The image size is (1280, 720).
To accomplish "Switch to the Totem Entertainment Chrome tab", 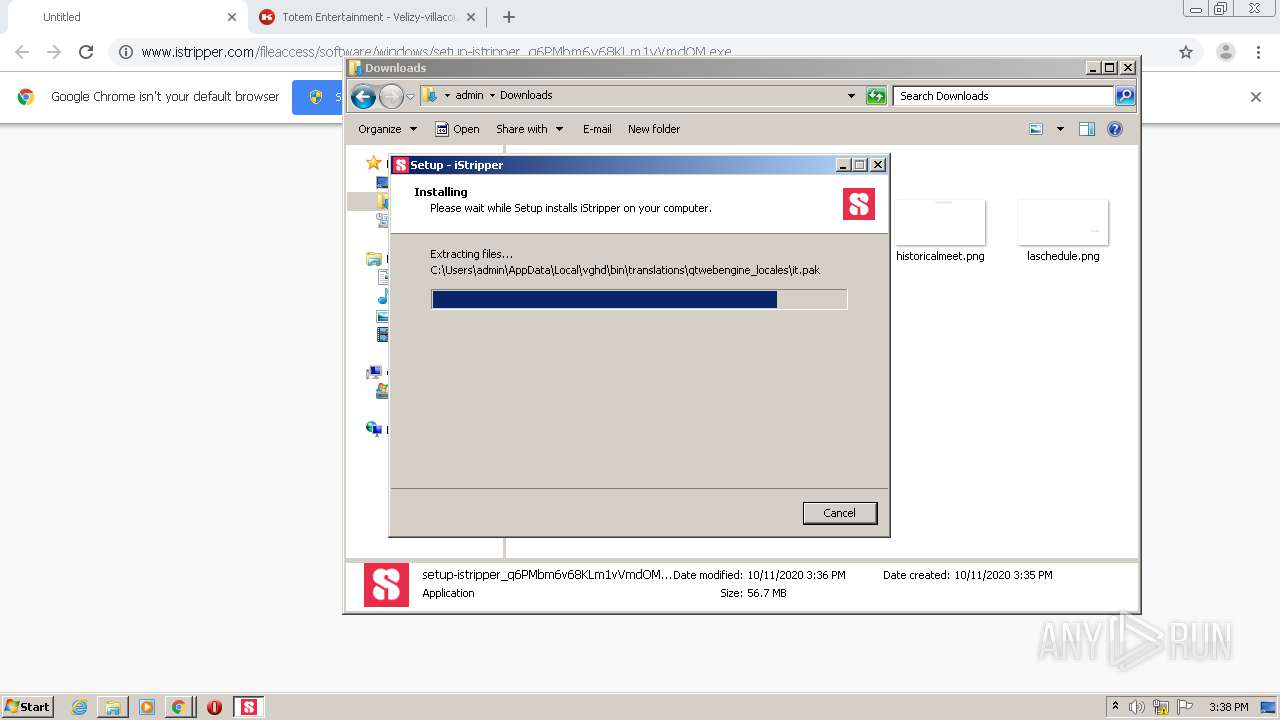I will pyautogui.click(x=368, y=17).
